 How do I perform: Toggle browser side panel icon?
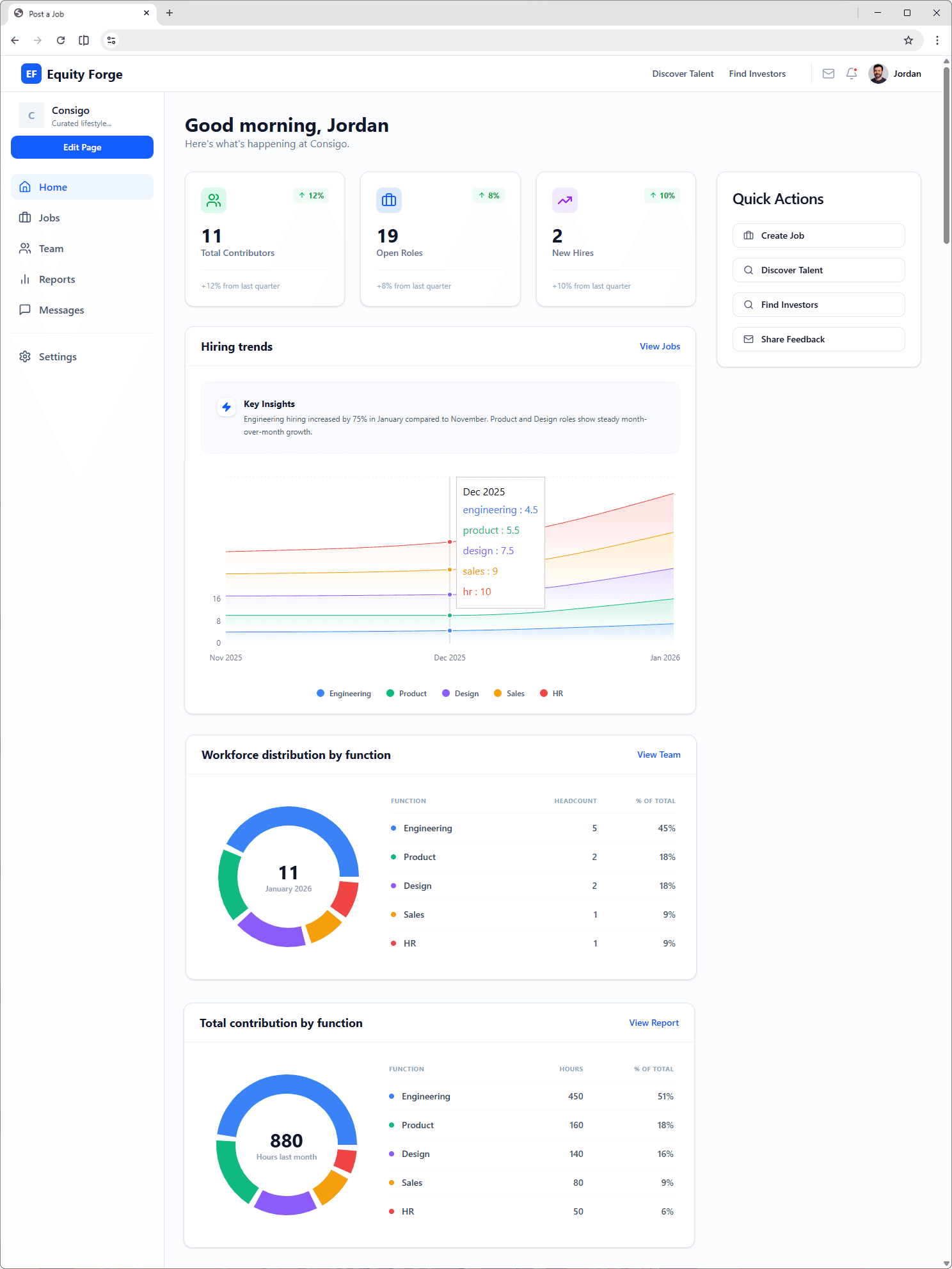[x=84, y=40]
